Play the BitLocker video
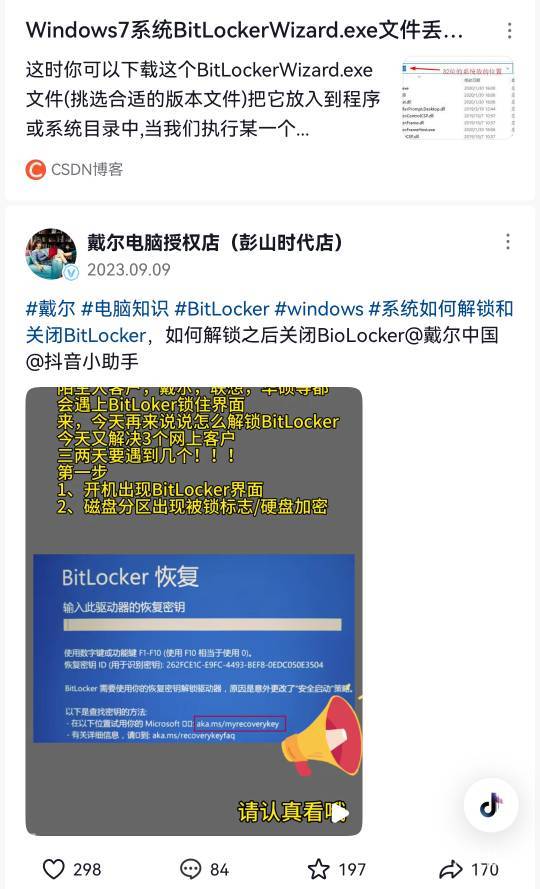 [340, 813]
